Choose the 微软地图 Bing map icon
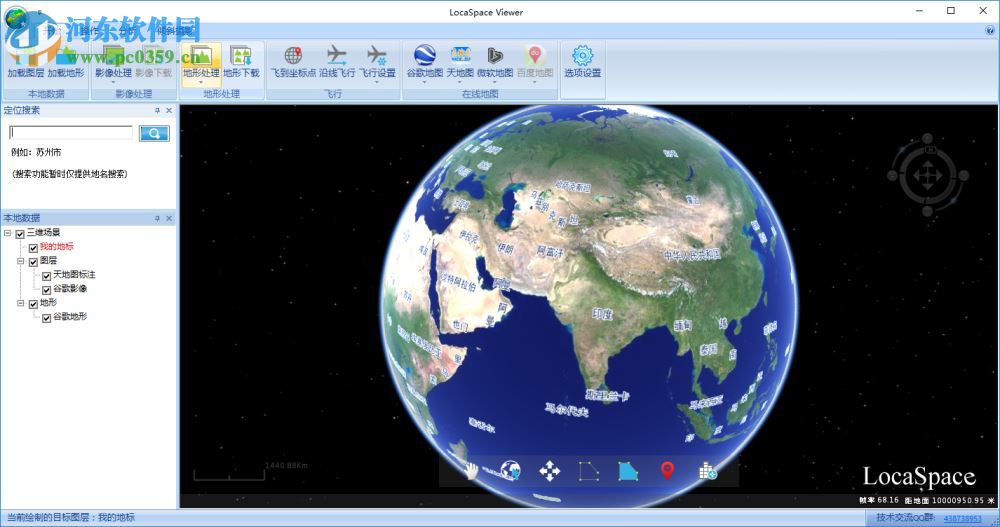Viewport: 1000px width, 527px height. (x=495, y=56)
